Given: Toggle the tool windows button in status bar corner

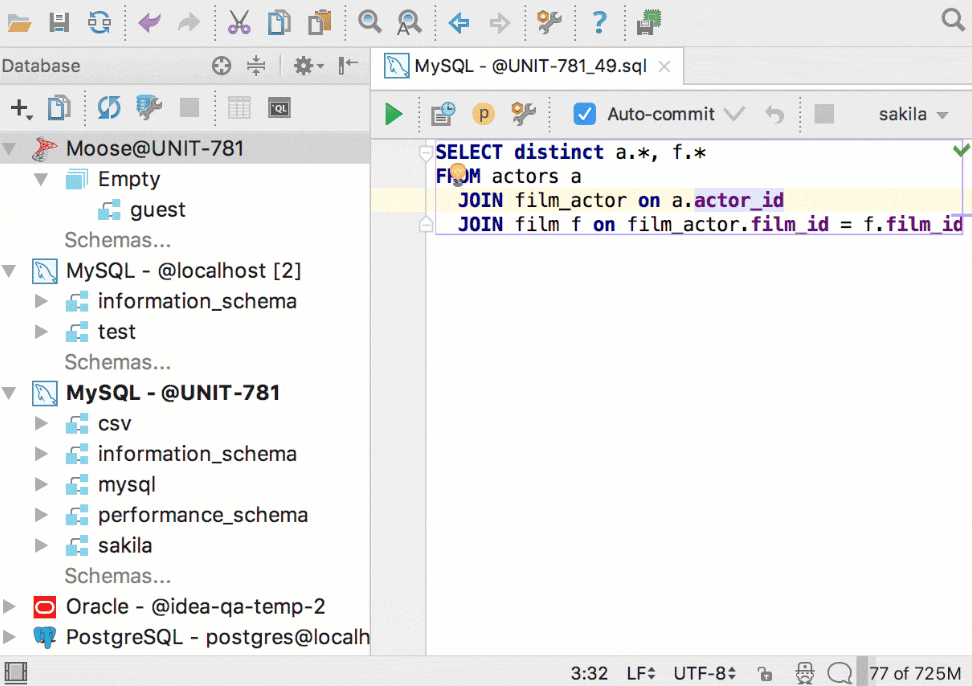Looking at the screenshot, I should 15,673.
